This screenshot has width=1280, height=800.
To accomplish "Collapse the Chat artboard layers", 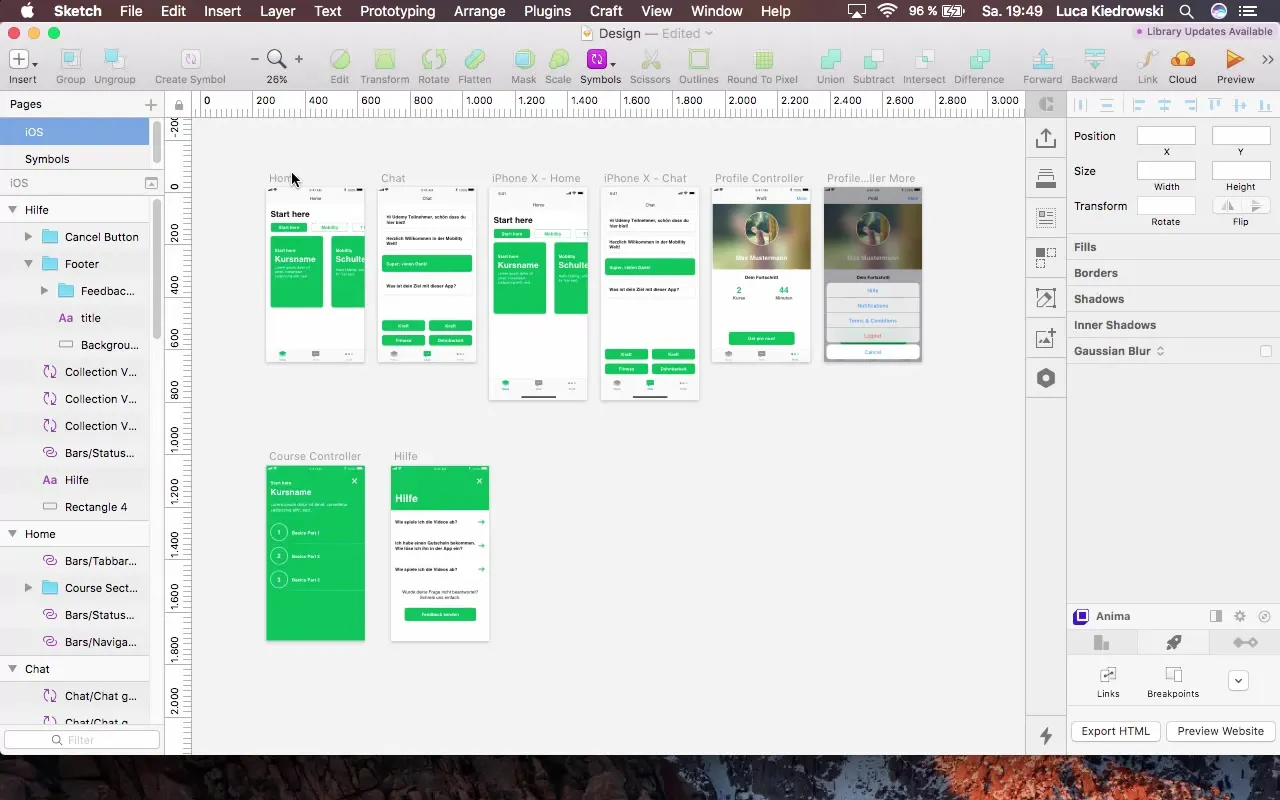I will (x=13, y=669).
